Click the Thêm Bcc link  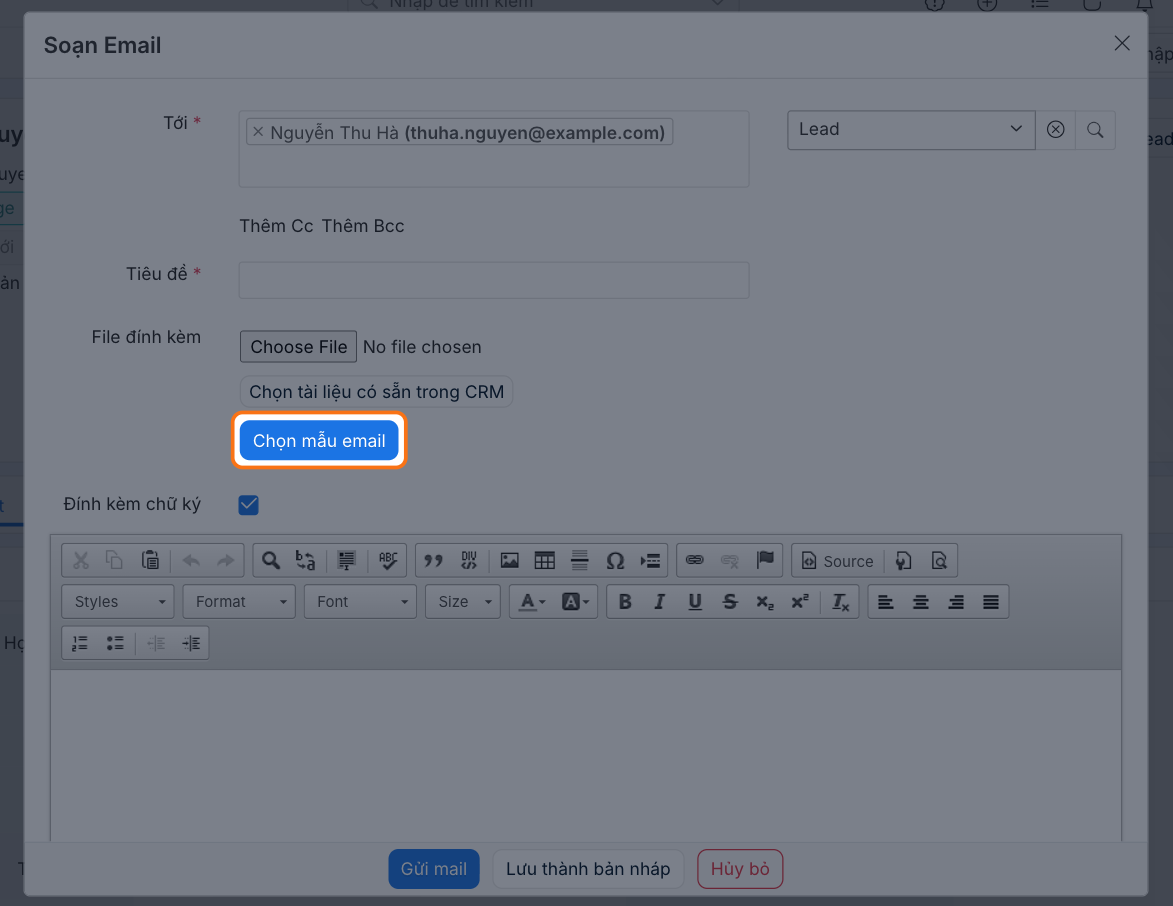click(x=363, y=226)
